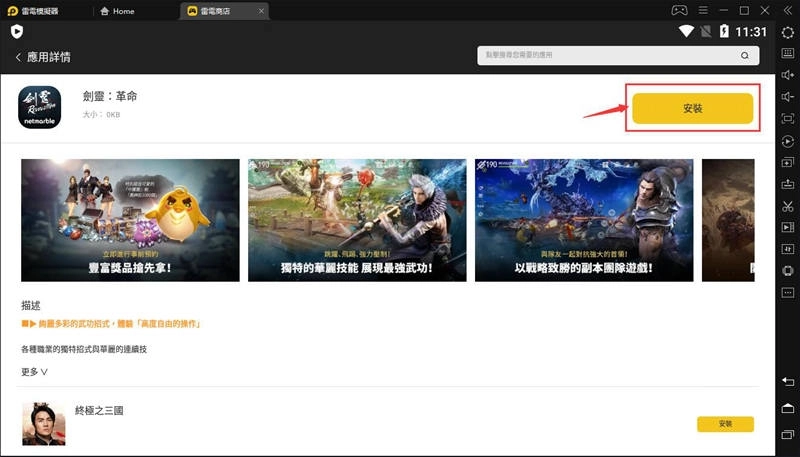
Task: Click the volume down icon
Action: point(788,97)
